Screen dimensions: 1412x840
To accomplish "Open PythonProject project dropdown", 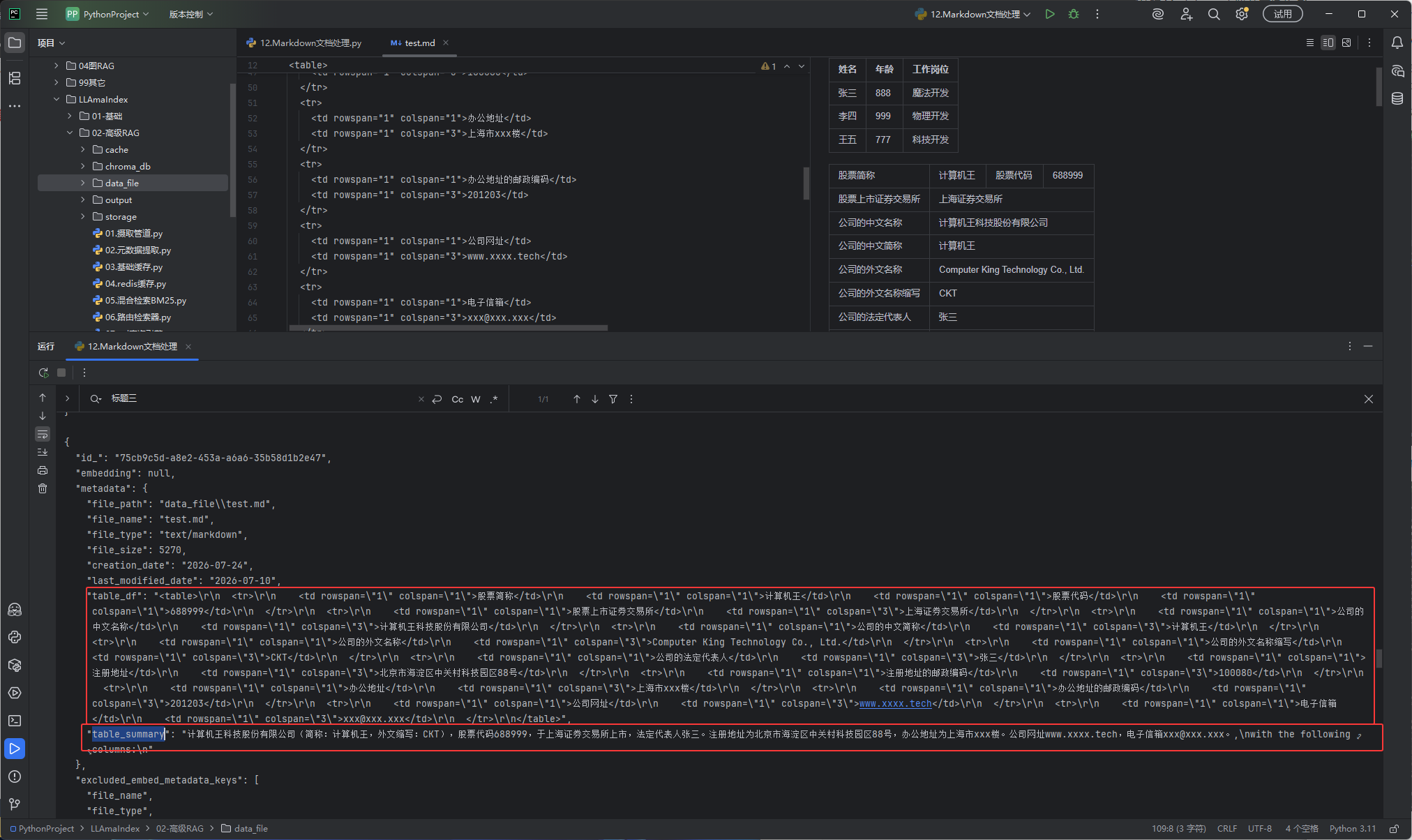I will click(x=107, y=14).
